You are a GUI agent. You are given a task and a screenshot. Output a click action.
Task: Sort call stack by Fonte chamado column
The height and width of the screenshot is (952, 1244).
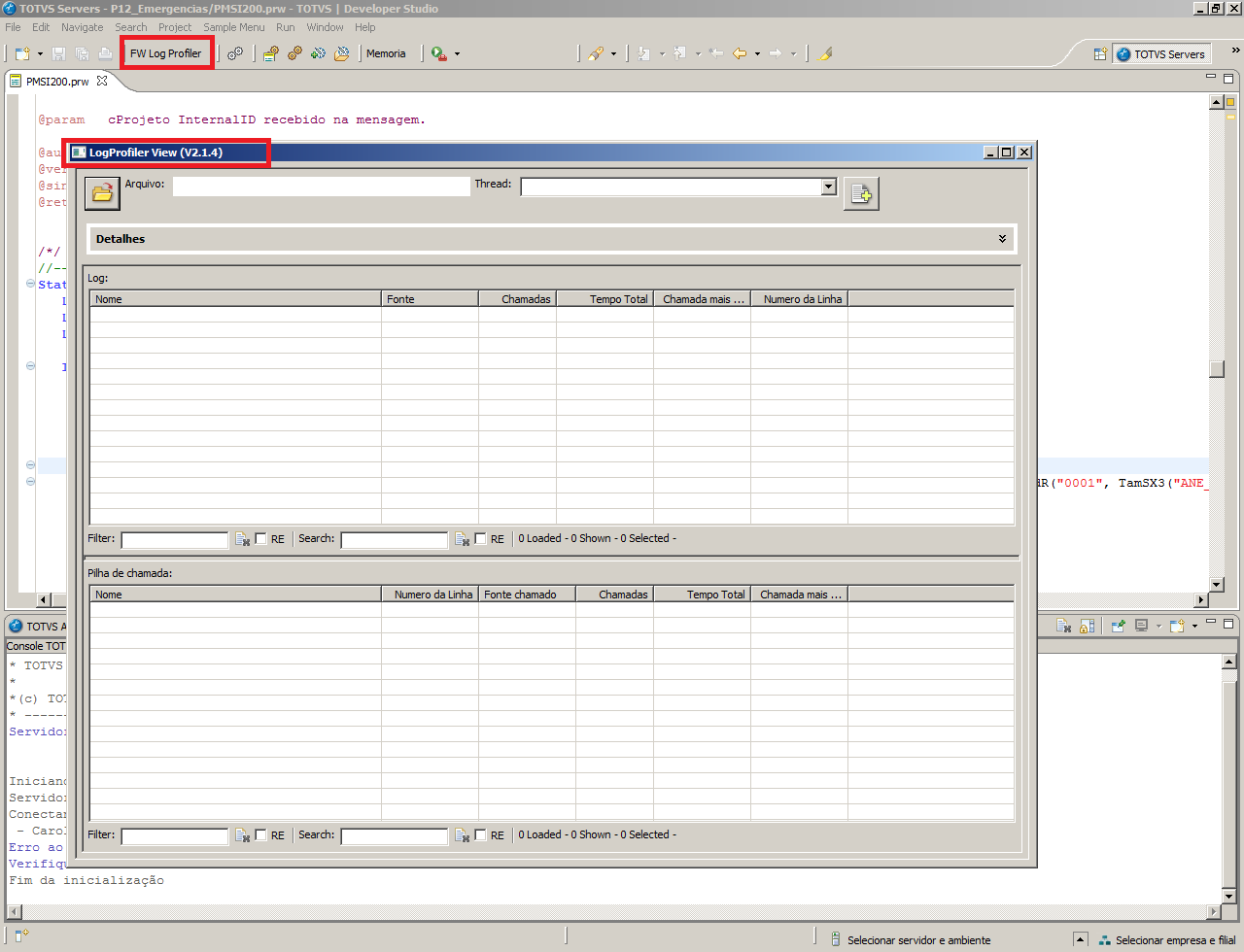pyautogui.click(x=527, y=595)
